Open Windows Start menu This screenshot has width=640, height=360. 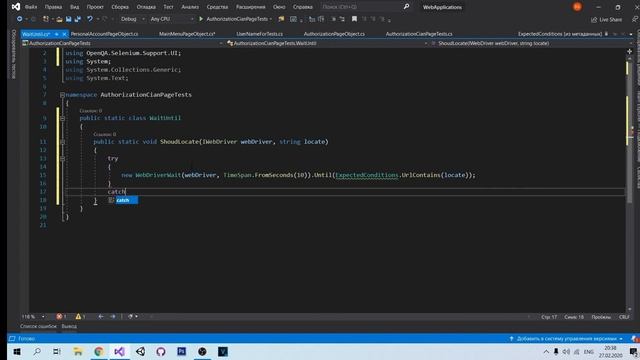[x=17, y=352]
